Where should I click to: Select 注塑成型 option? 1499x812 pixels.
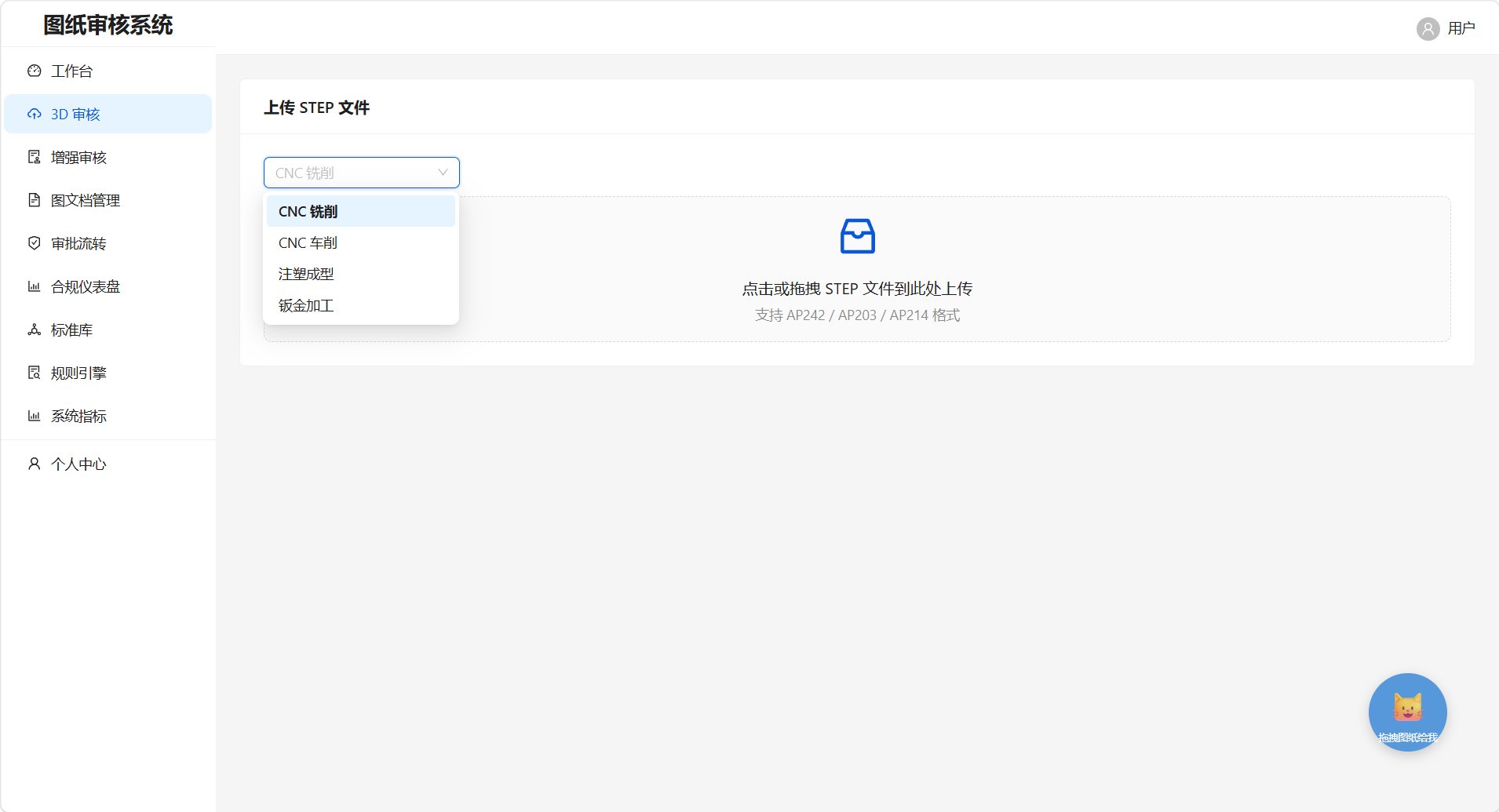361,274
